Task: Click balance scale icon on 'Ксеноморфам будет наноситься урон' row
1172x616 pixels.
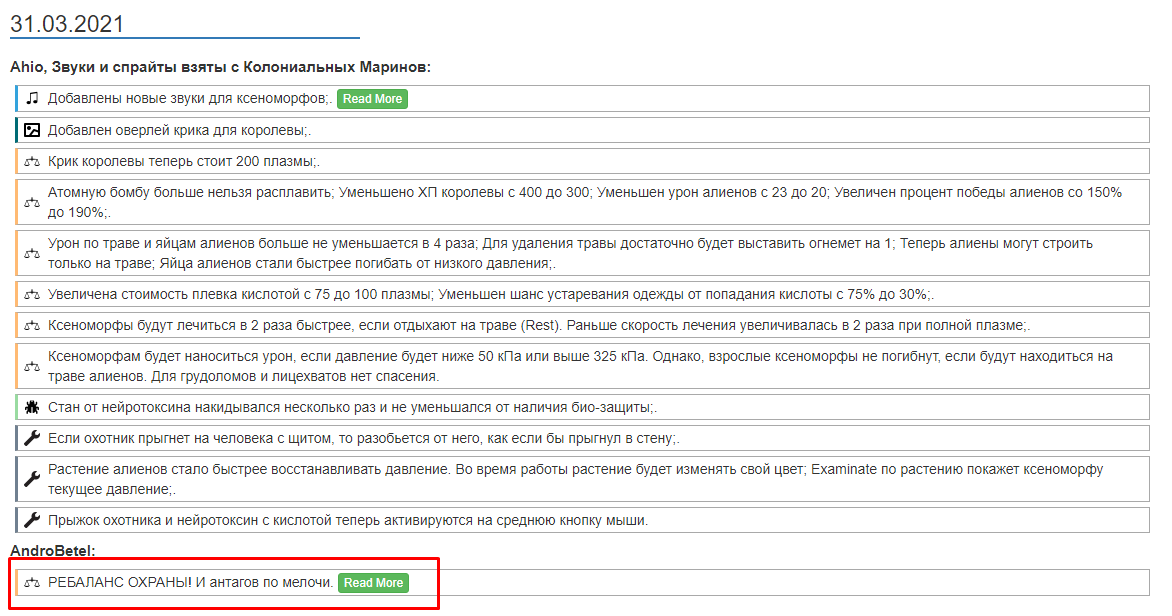Action: click(32, 366)
